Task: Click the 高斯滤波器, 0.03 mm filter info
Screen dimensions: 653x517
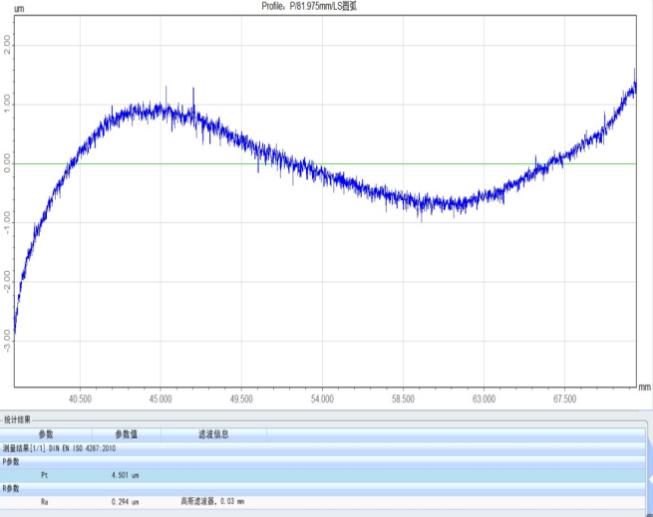Action: (212, 501)
